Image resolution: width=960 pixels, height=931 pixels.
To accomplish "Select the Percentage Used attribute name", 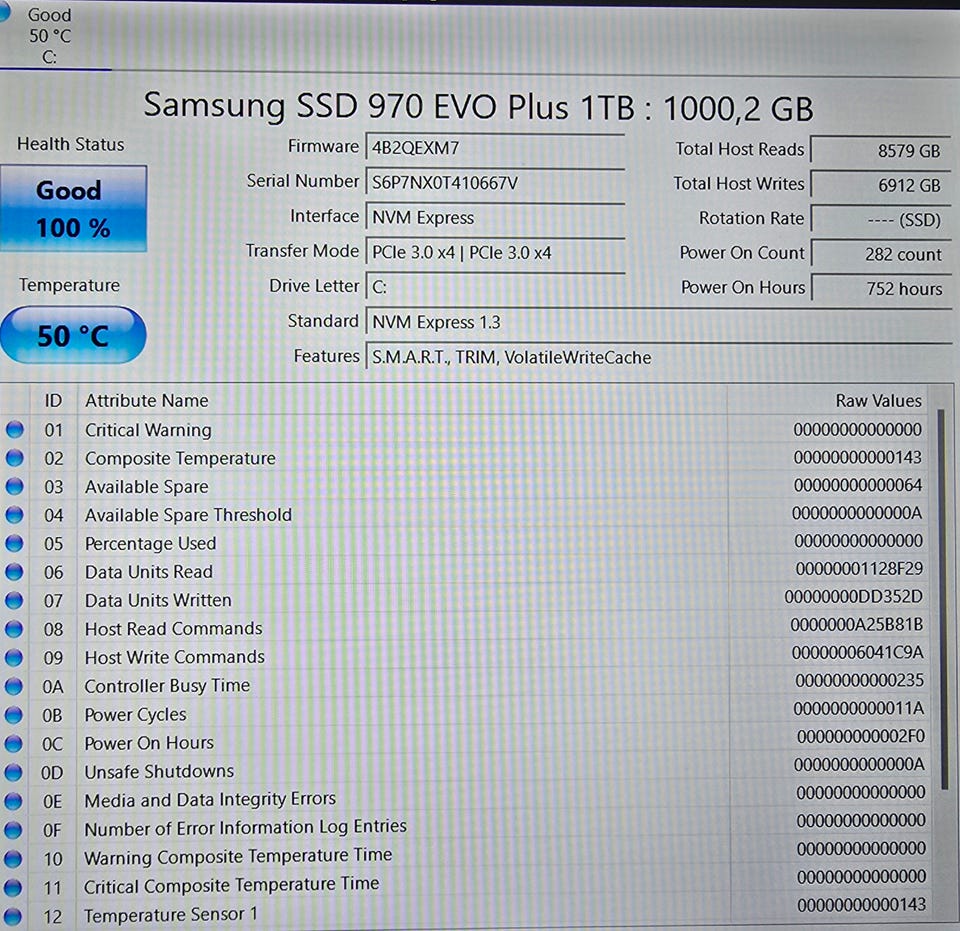I will pyautogui.click(x=150, y=544).
